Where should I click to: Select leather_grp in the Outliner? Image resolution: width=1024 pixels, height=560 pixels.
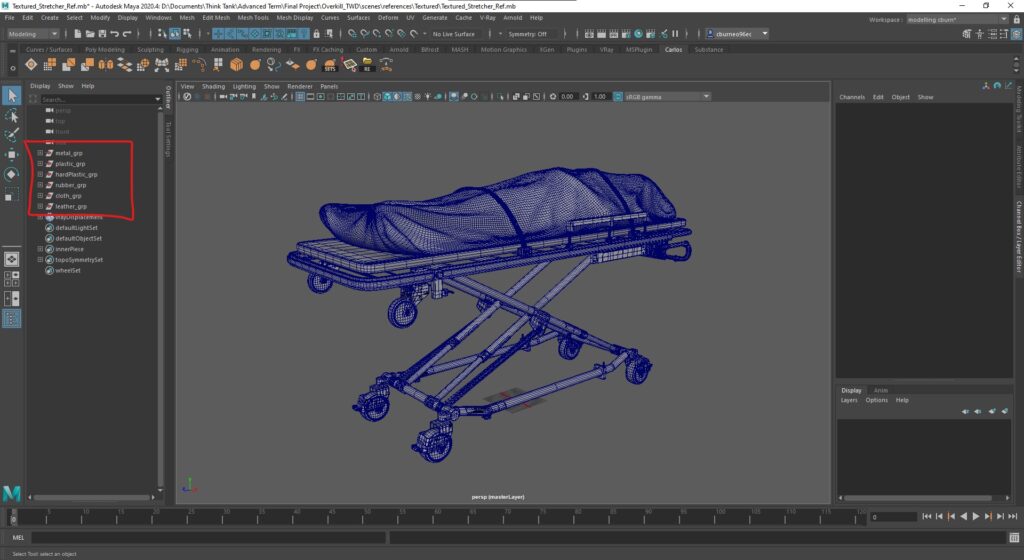click(x=70, y=207)
